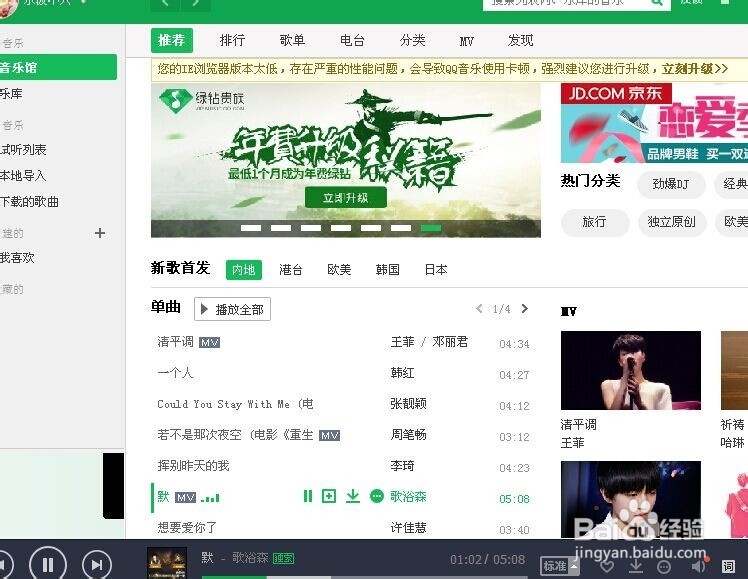Select 日本 new songs filter

point(436,270)
